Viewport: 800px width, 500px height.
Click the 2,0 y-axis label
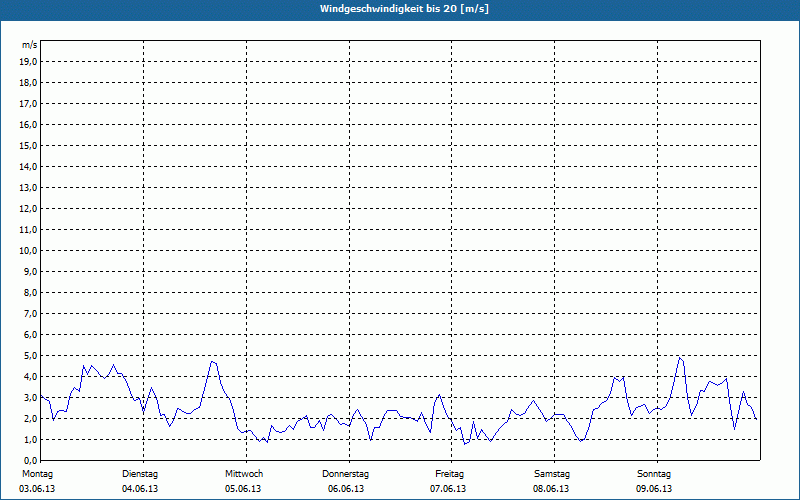pos(31,419)
